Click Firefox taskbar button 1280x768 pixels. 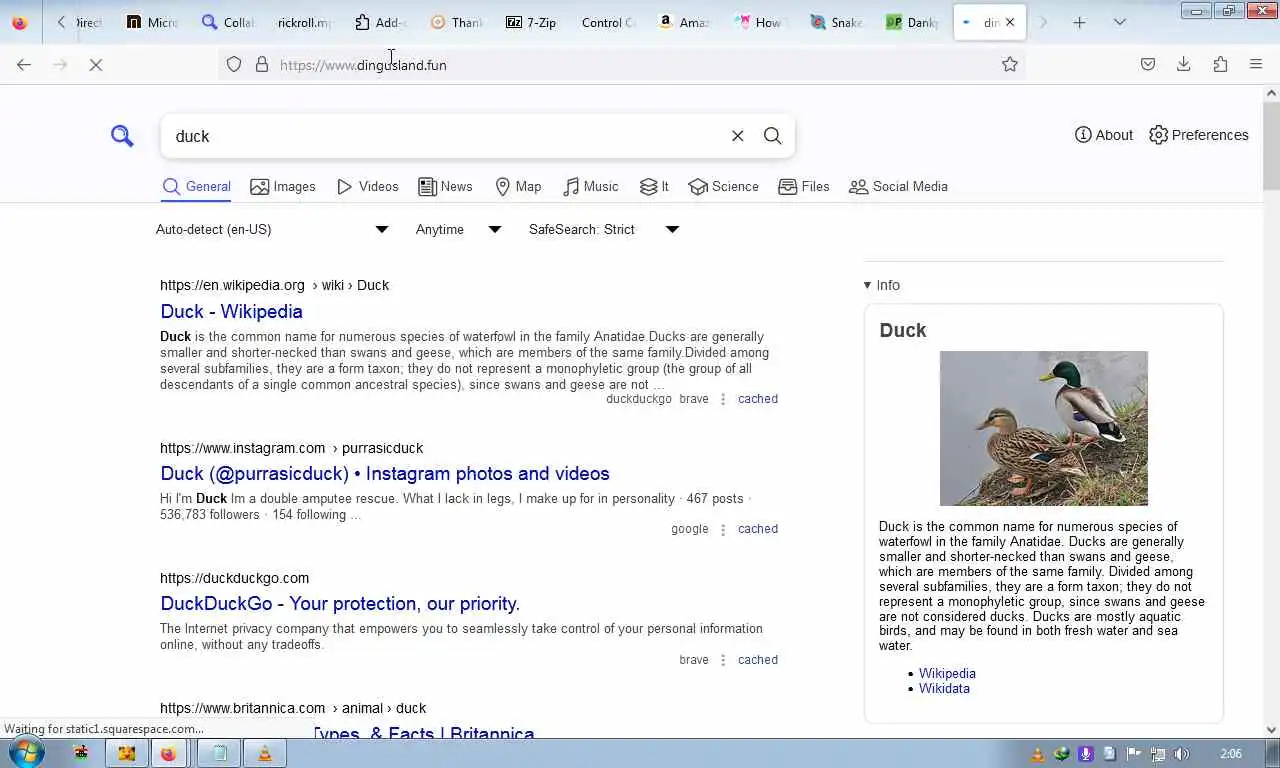168,754
